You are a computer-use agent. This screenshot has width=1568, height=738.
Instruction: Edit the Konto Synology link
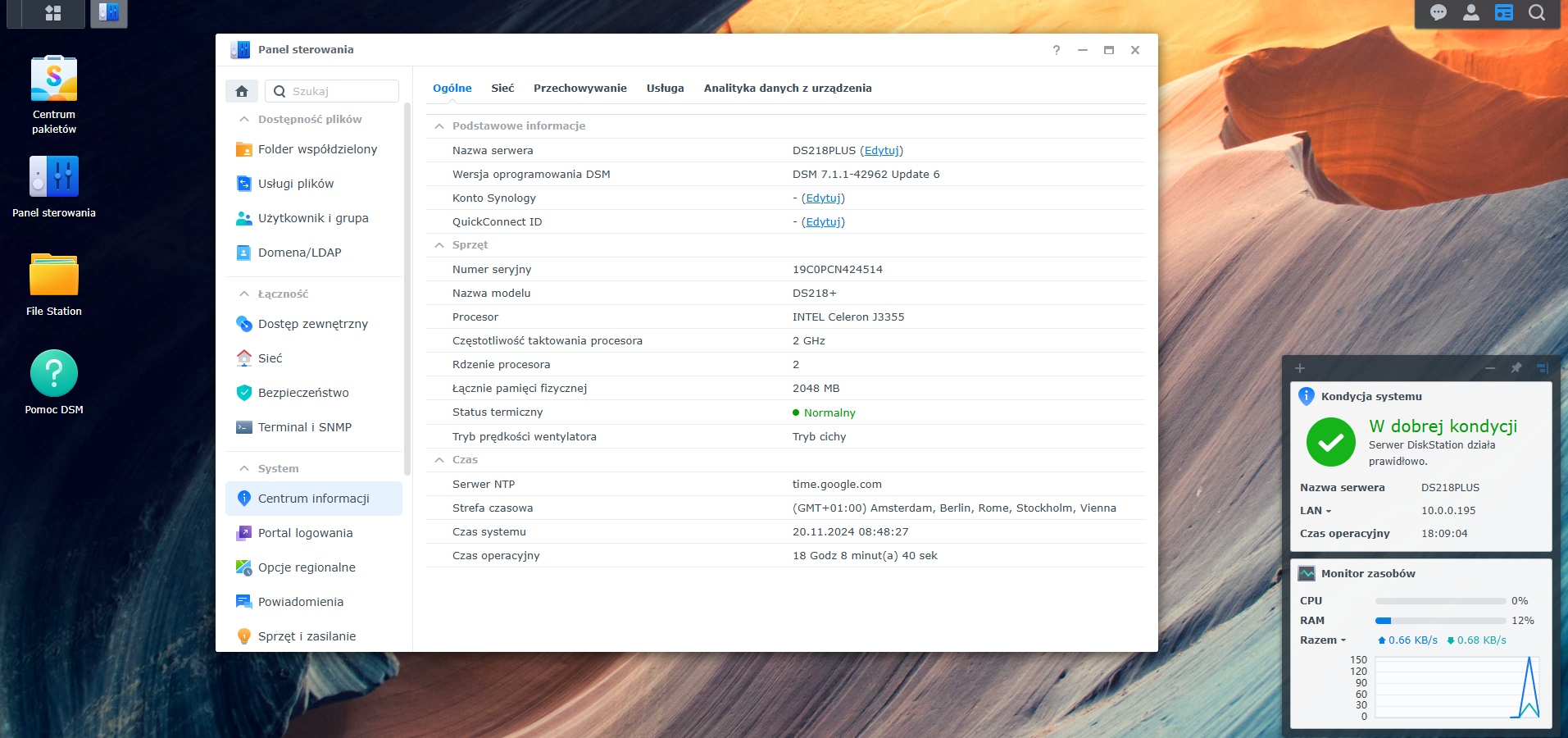pos(823,198)
